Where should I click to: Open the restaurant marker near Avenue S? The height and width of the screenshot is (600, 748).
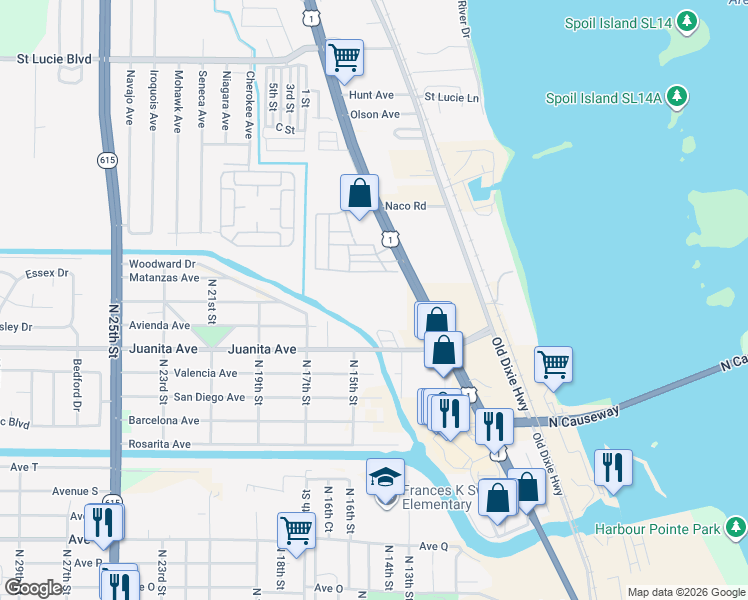pos(103,523)
